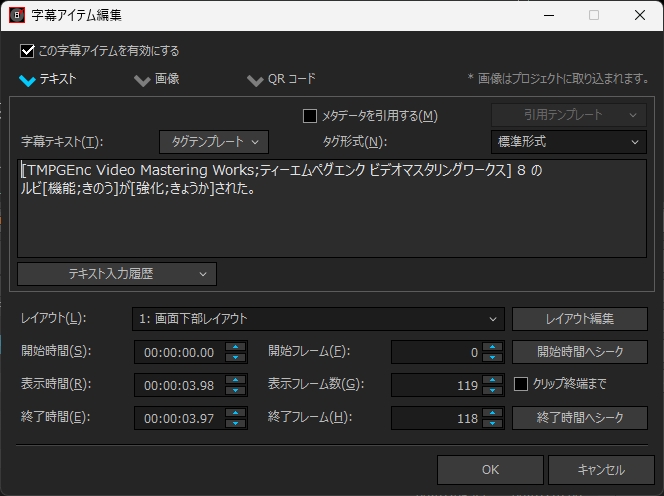The width and height of the screenshot is (664, 496).
Task: Minimize the 字幕アイテム編集 dialog
Action: (x=549, y=16)
